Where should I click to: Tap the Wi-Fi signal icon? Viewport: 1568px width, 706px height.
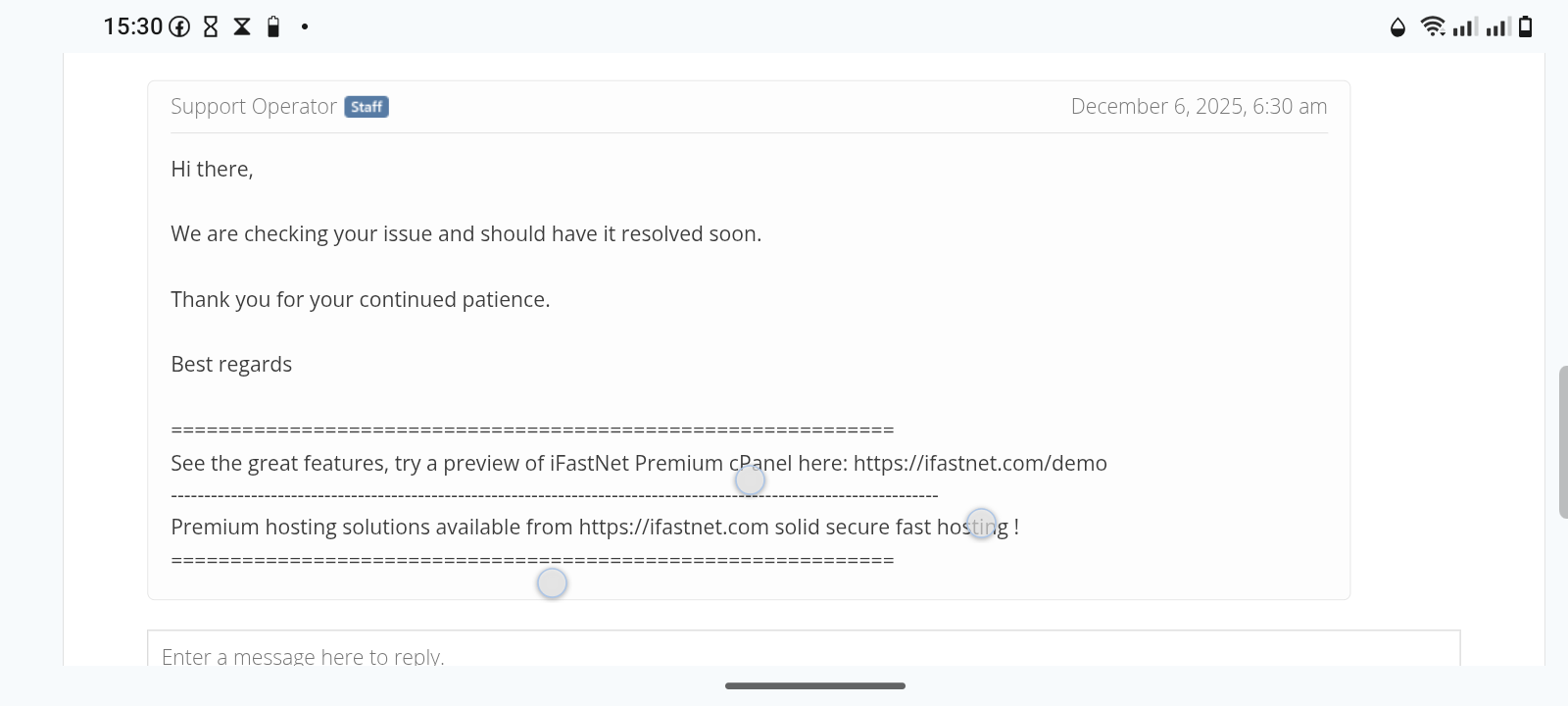(1433, 27)
